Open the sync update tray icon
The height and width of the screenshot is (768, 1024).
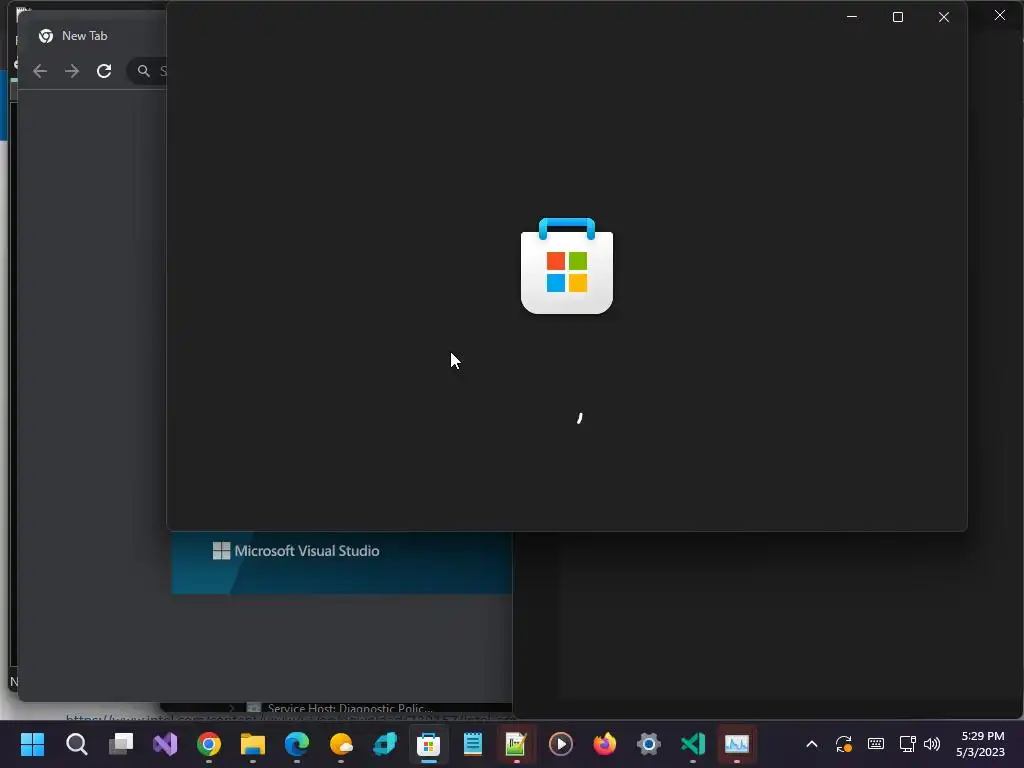pyautogui.click(x=844, y=744)
